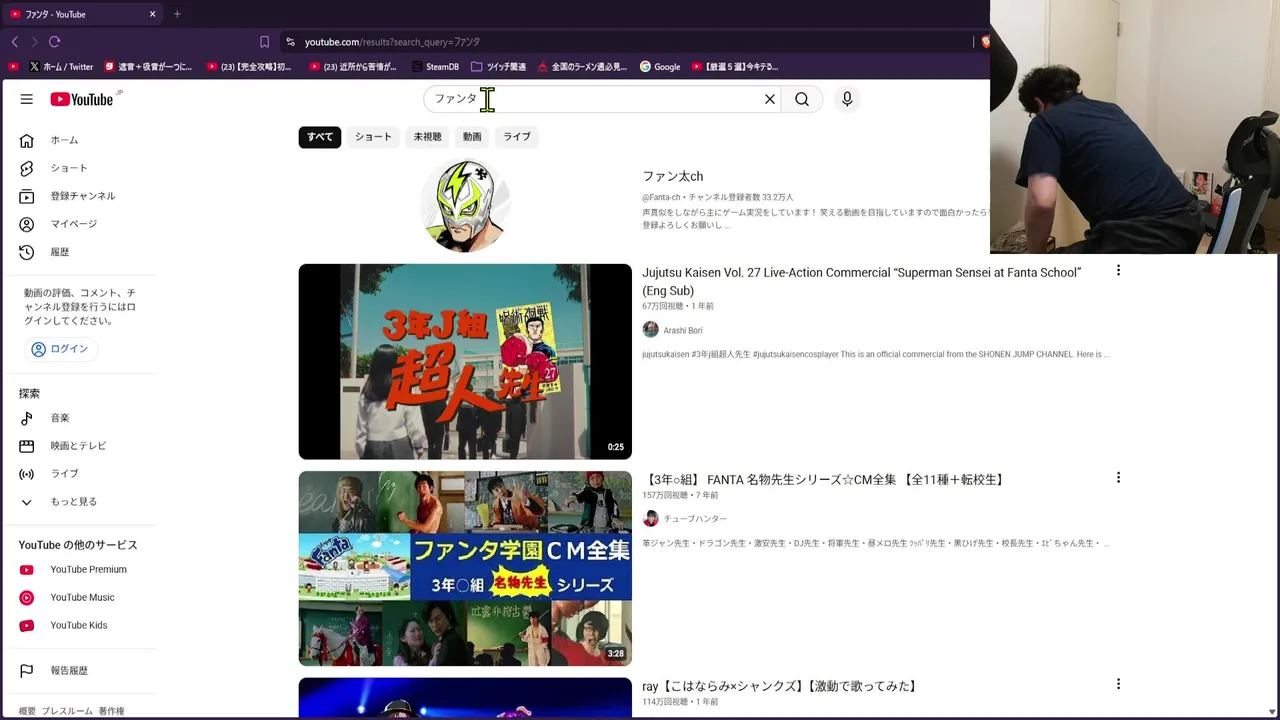Open the Google bookmark
The height and width of the screenshot is (720, 1280).
tap(660, 67)
